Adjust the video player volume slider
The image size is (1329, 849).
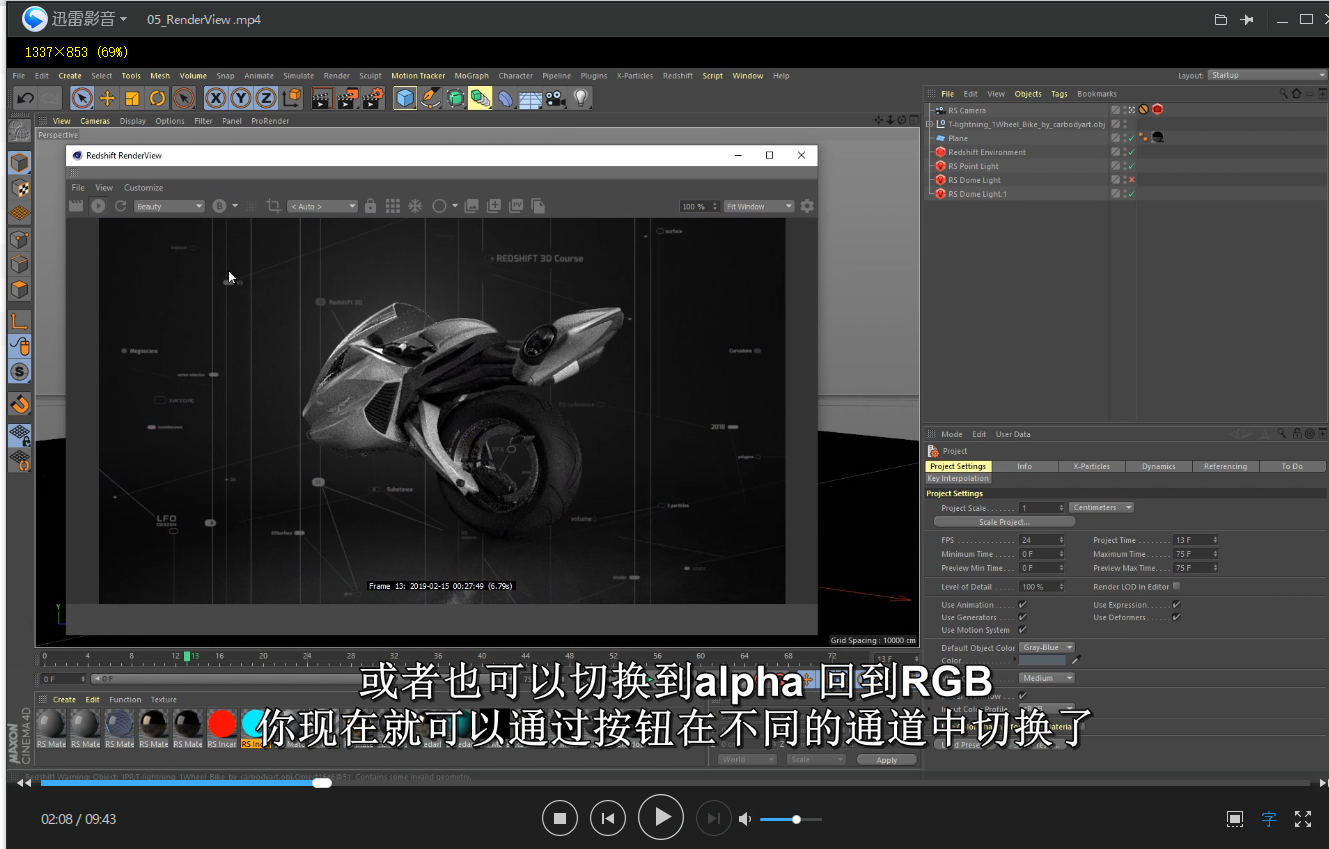[796, 819]
